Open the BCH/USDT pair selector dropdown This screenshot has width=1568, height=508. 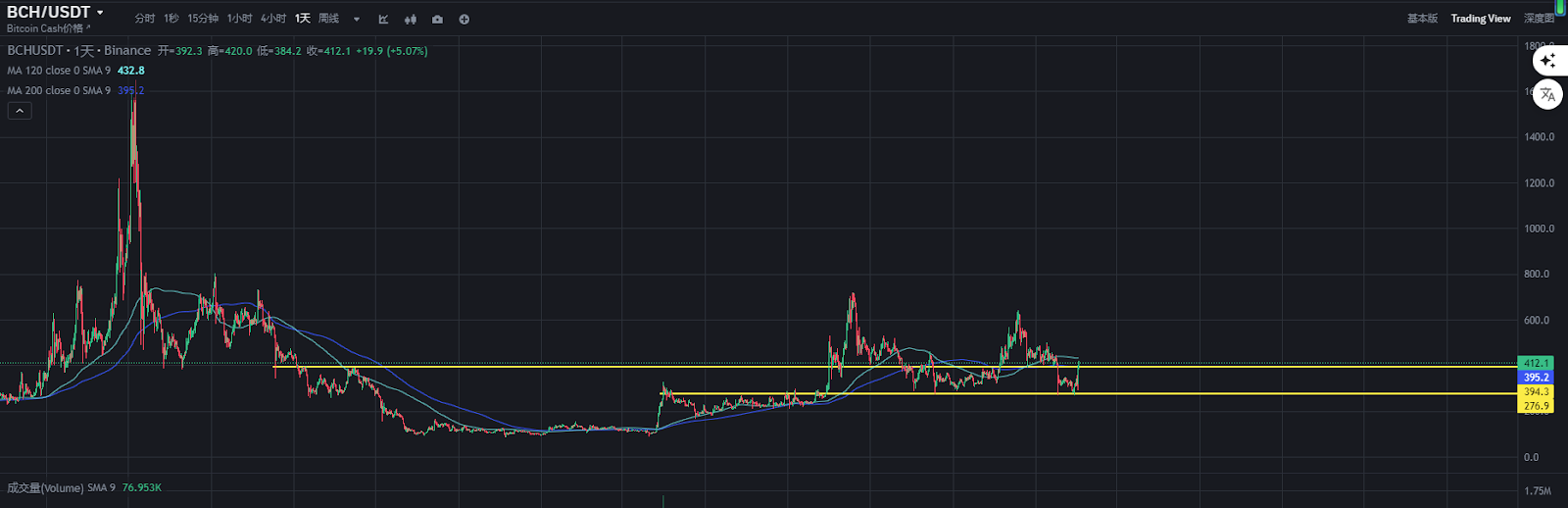[55, 12]
